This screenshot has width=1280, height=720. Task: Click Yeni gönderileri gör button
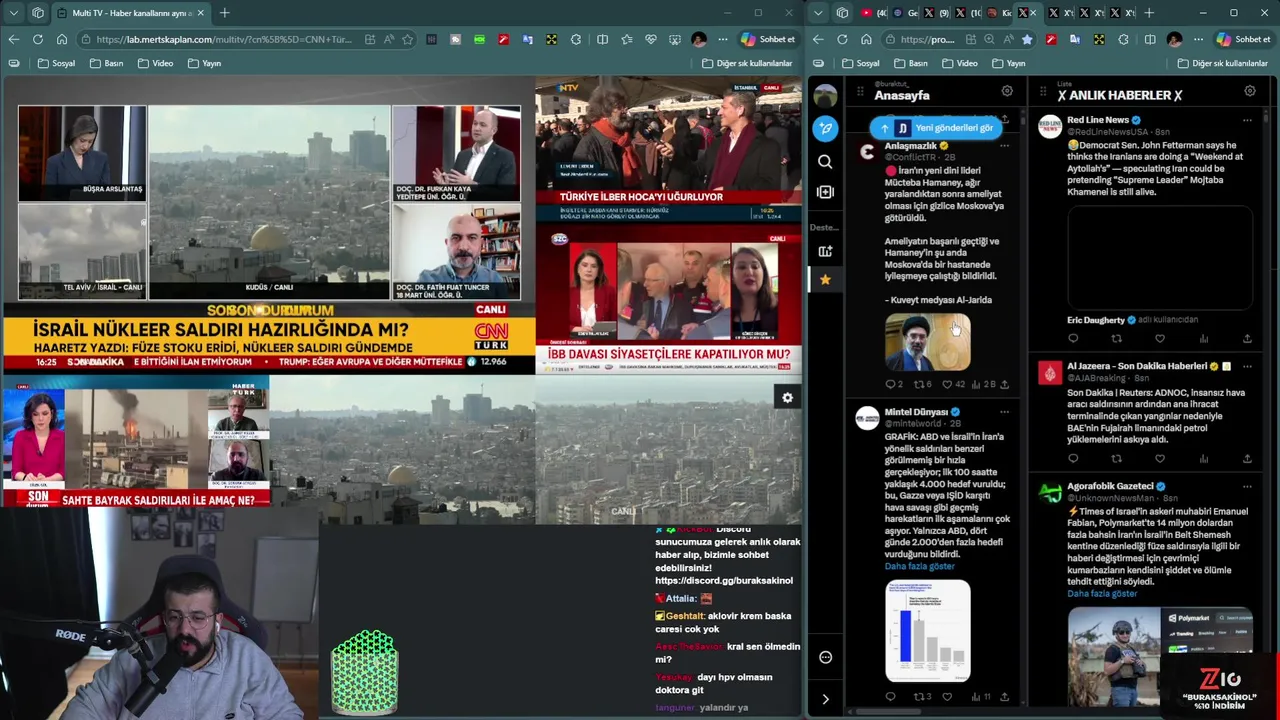pos(936,128)
